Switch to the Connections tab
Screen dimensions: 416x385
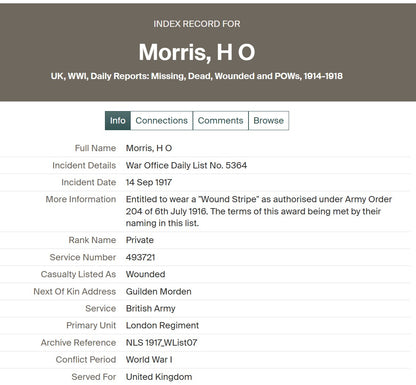162,121
